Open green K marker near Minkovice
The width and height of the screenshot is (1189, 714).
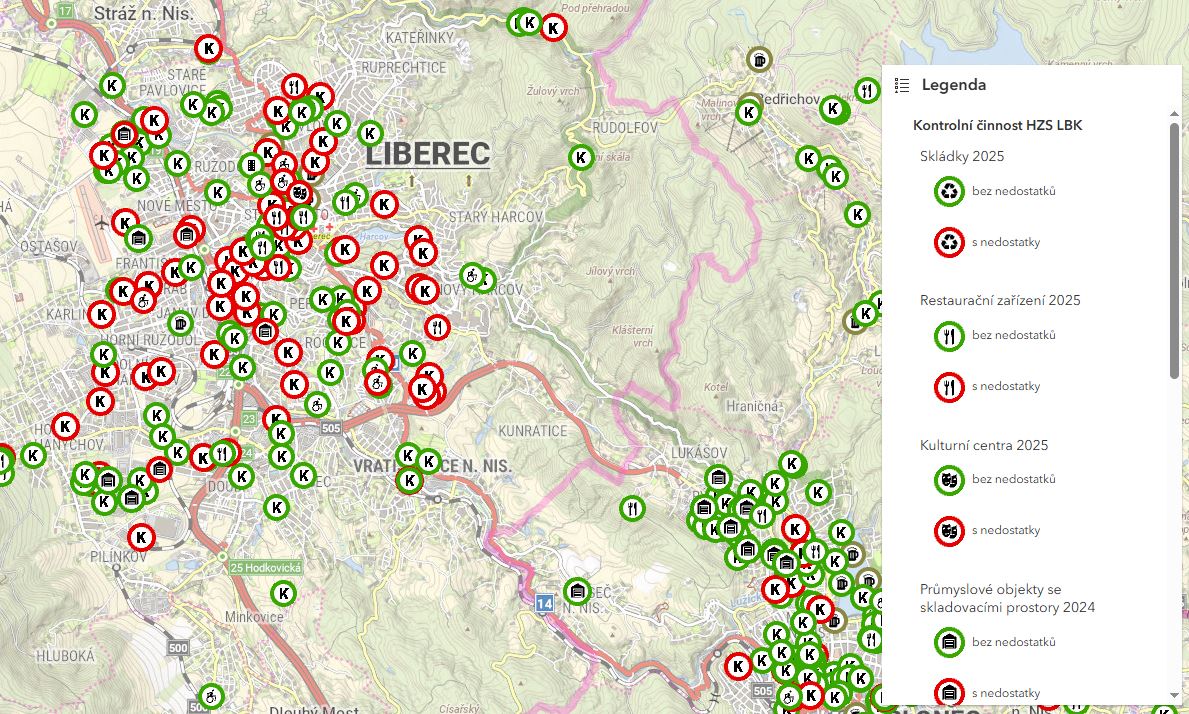[284, 593]
